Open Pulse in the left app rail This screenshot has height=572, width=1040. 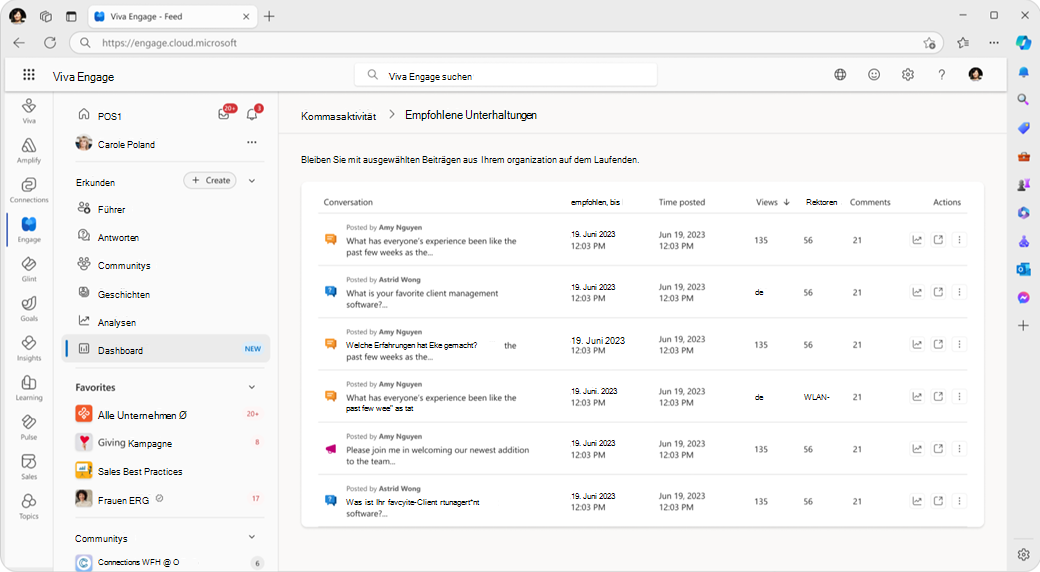pos(29,427)
